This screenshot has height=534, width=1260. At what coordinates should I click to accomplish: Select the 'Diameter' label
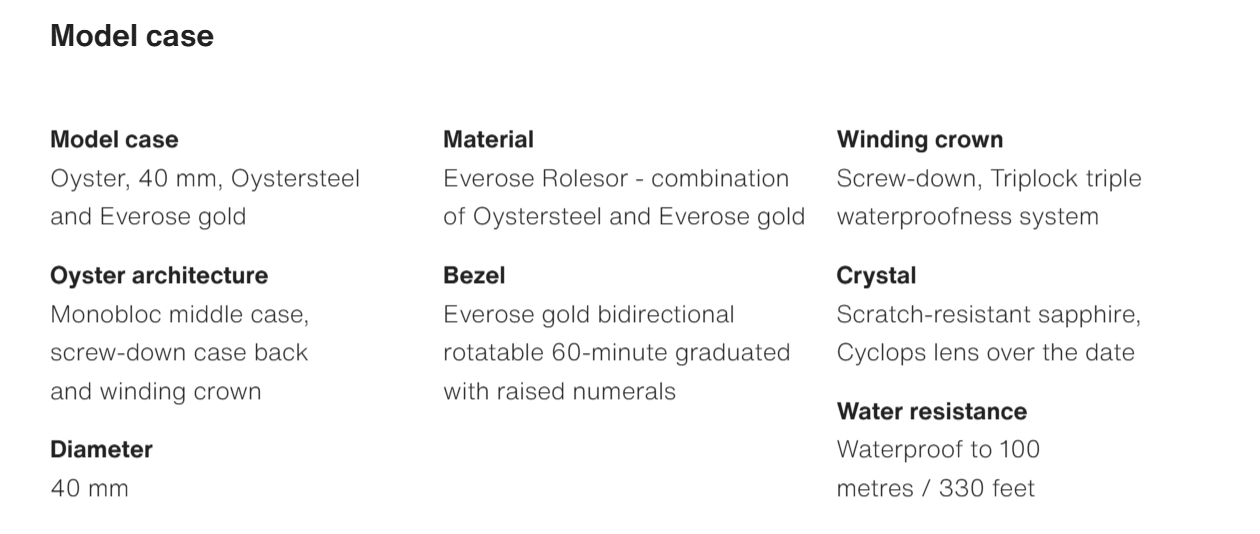tap(101, 449)
